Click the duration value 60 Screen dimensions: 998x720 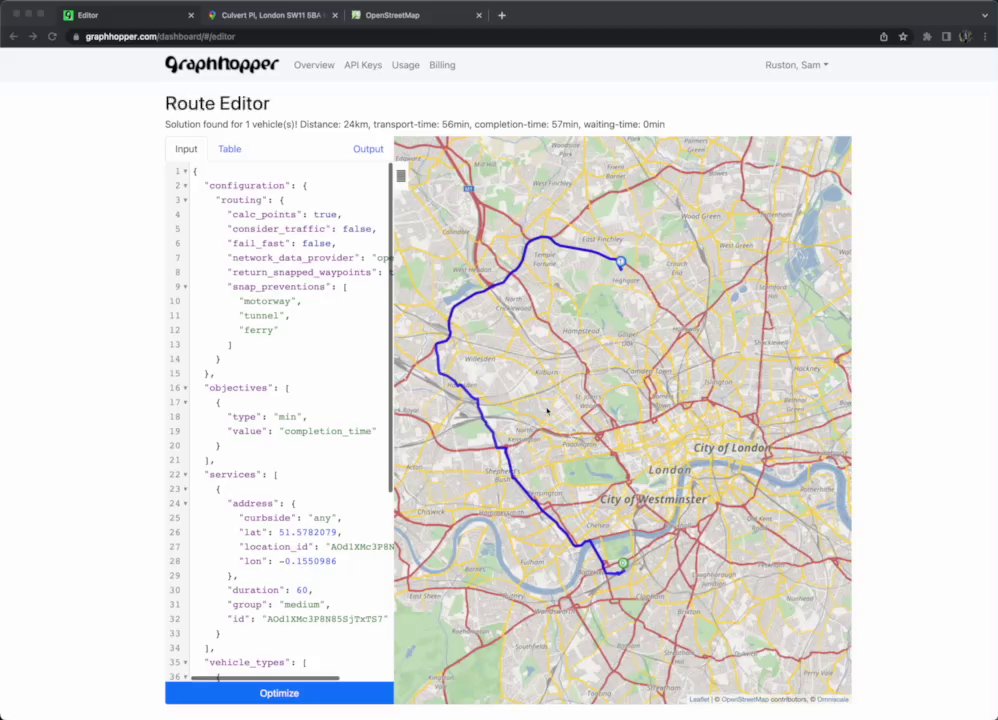point(302,590)
